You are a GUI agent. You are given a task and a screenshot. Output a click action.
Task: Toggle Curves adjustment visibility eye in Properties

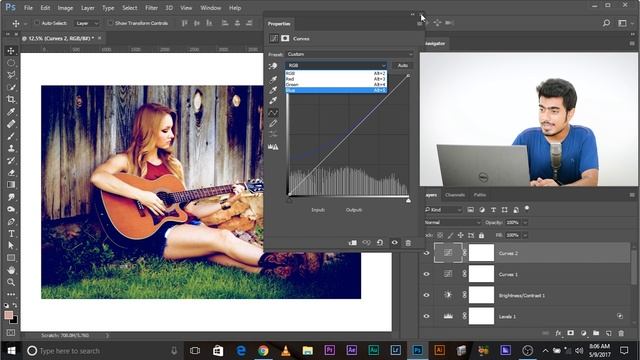[x=394, y=243]
